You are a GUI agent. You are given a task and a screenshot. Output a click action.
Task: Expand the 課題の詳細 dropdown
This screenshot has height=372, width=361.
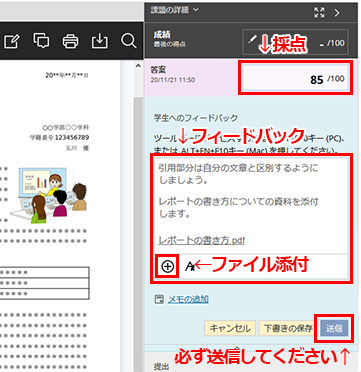click(175, 10)
